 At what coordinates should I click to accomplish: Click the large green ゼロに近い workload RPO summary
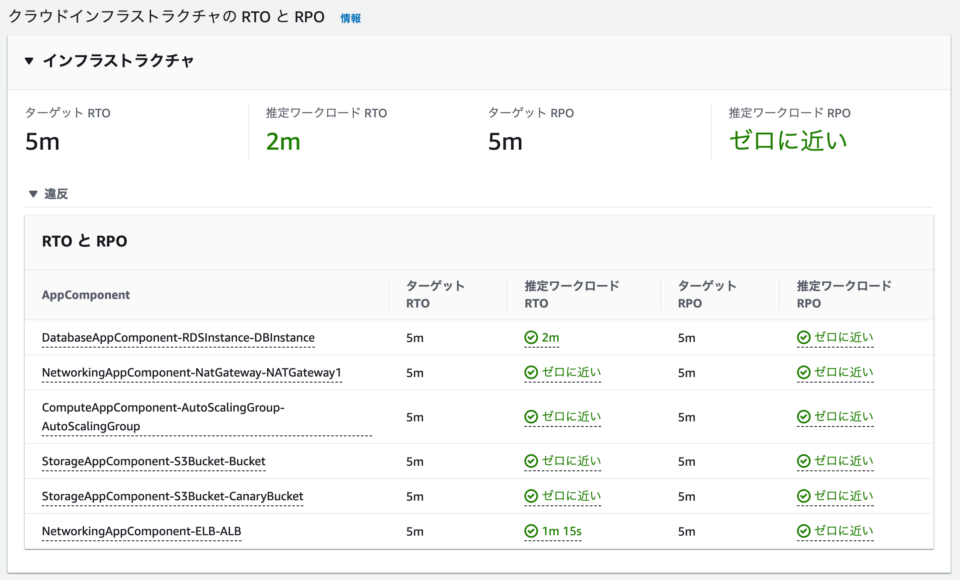click(x=788, y=141)
